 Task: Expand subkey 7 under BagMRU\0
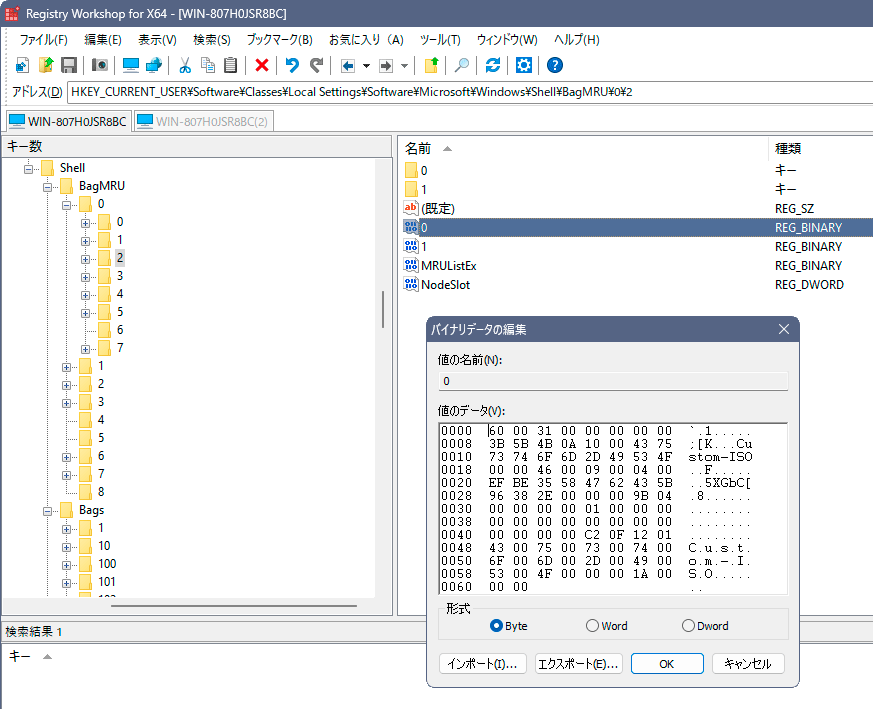point(85,349)
